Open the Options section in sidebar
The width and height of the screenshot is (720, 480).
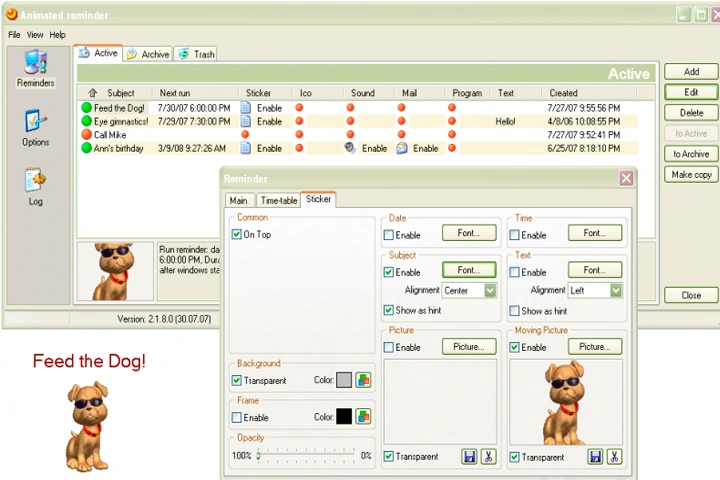tap(35, 128)
